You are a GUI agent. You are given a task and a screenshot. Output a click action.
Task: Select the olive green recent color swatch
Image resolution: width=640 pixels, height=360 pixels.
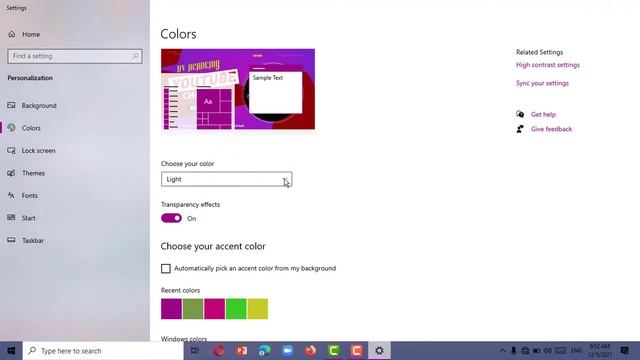point(193,309)
